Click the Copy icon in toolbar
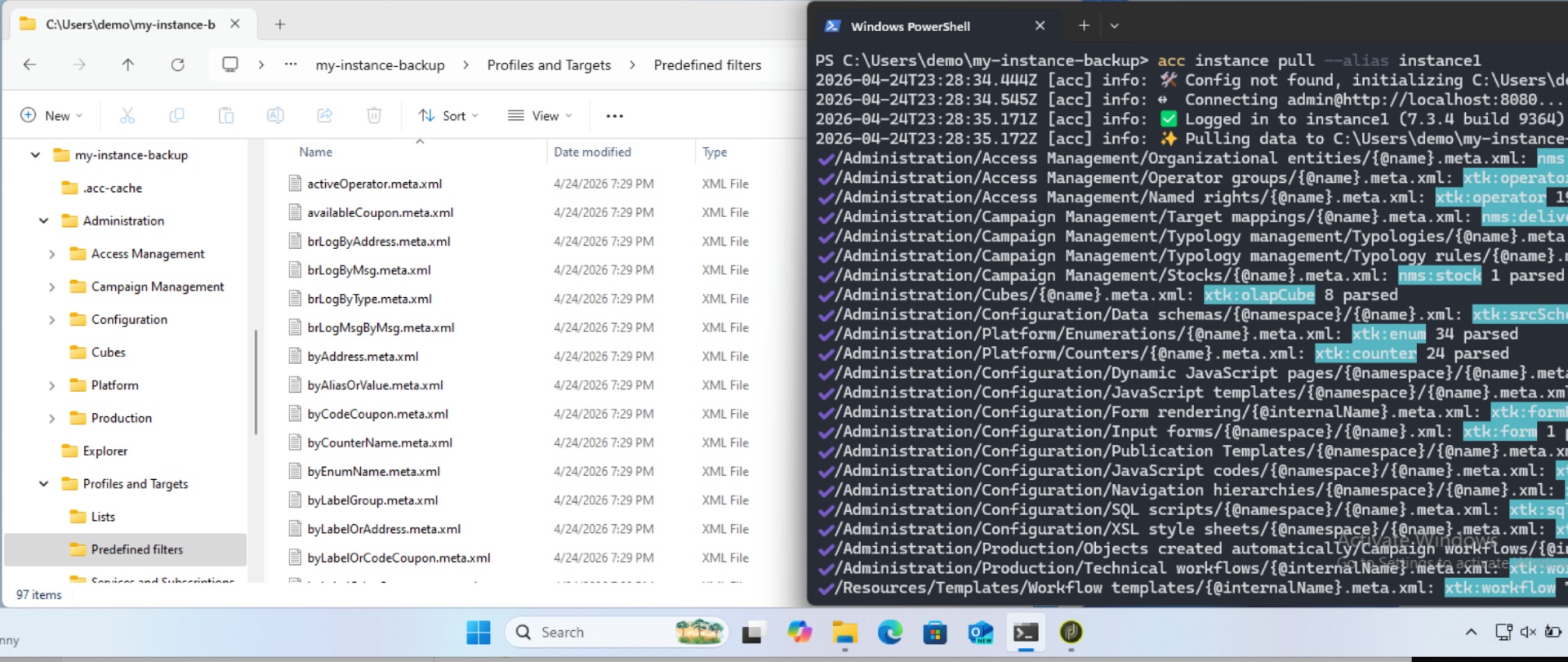1568x662 pixels. [176, 116]
